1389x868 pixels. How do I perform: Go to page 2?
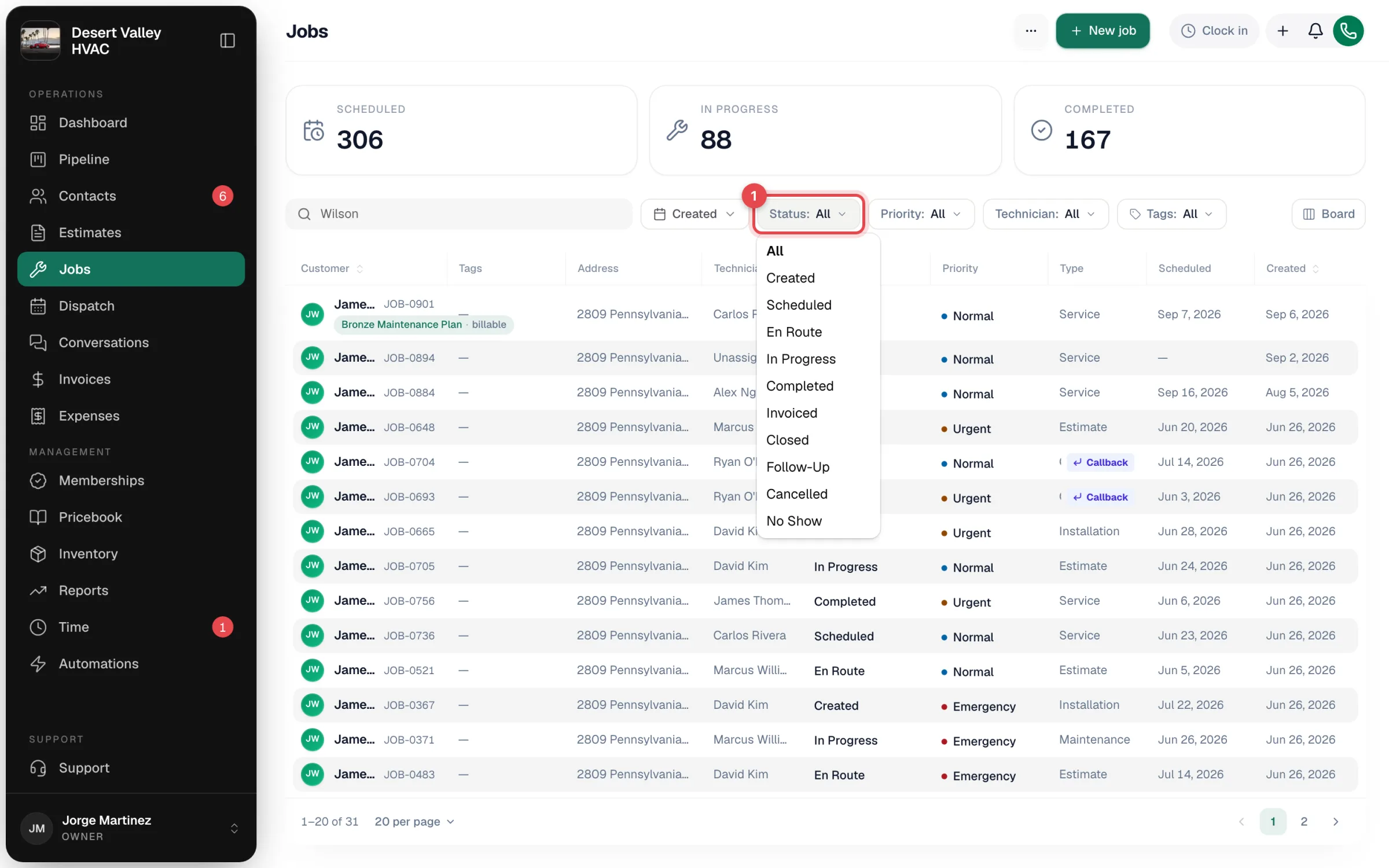(1303, 822)
